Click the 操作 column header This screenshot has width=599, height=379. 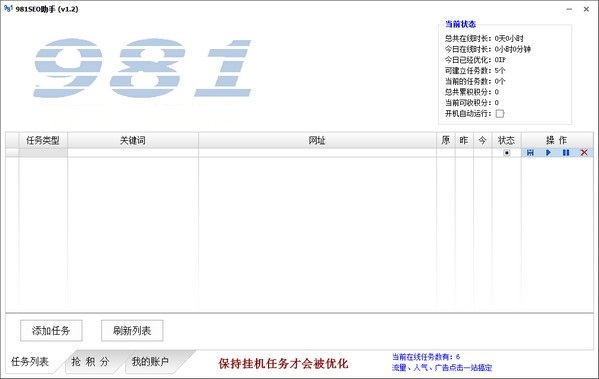click(x=557, y=140)
